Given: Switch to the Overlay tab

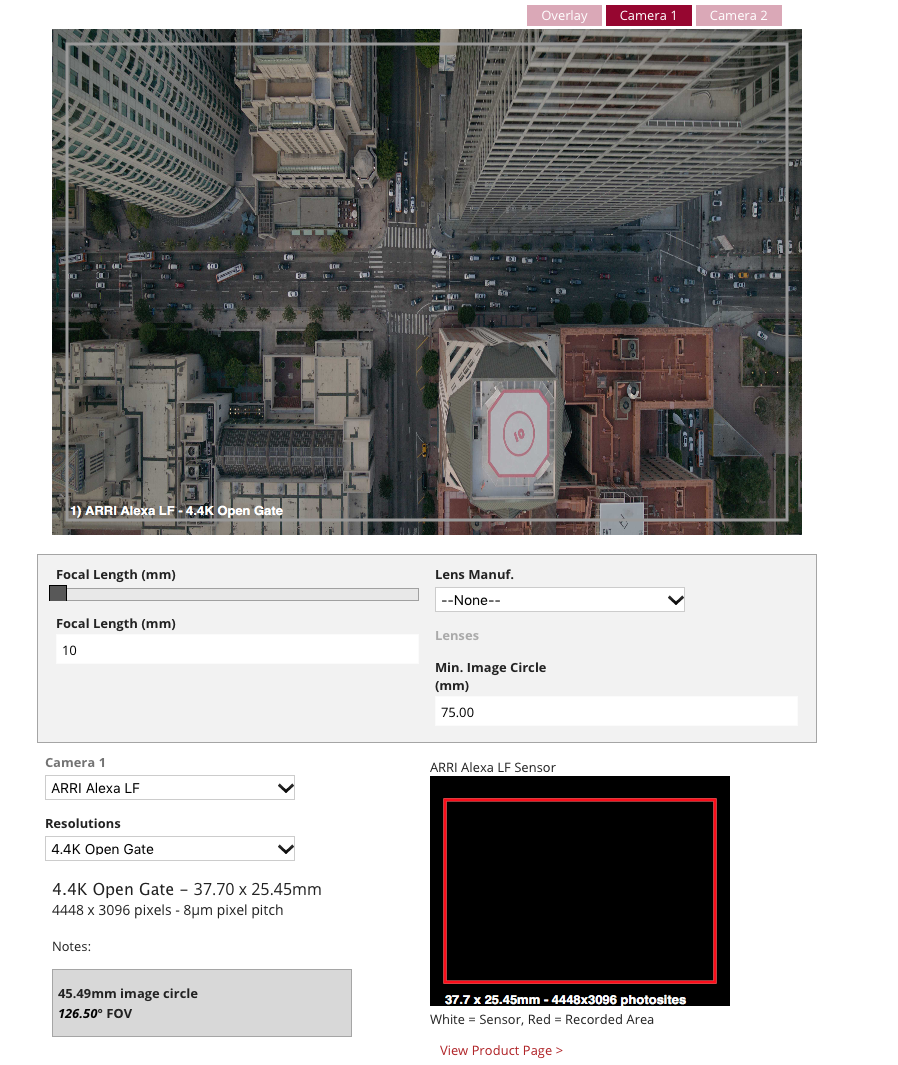Looking at the screenshot, I should (x=564, y=15).
